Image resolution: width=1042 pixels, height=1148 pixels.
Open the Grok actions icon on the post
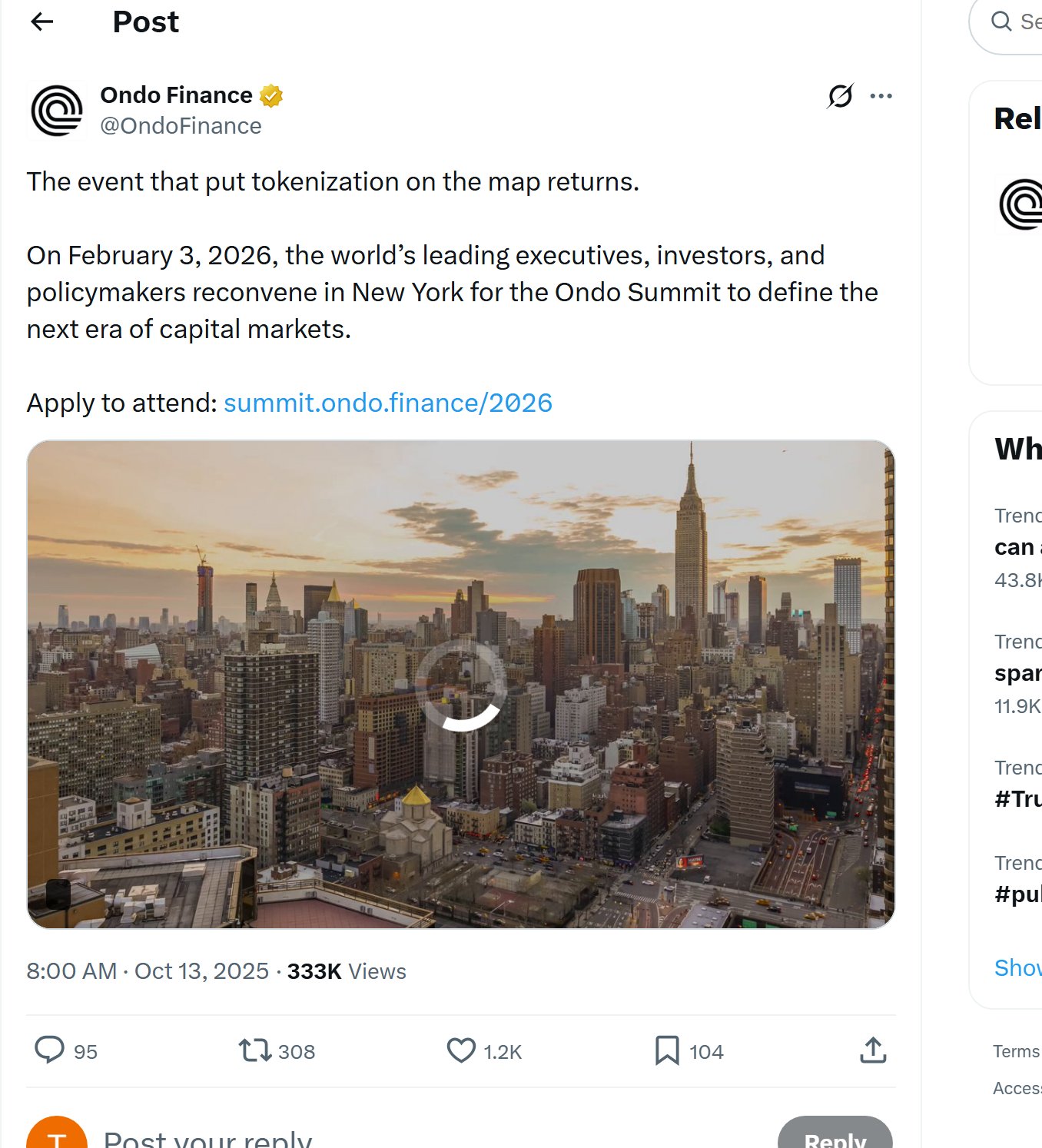(839, 95)
